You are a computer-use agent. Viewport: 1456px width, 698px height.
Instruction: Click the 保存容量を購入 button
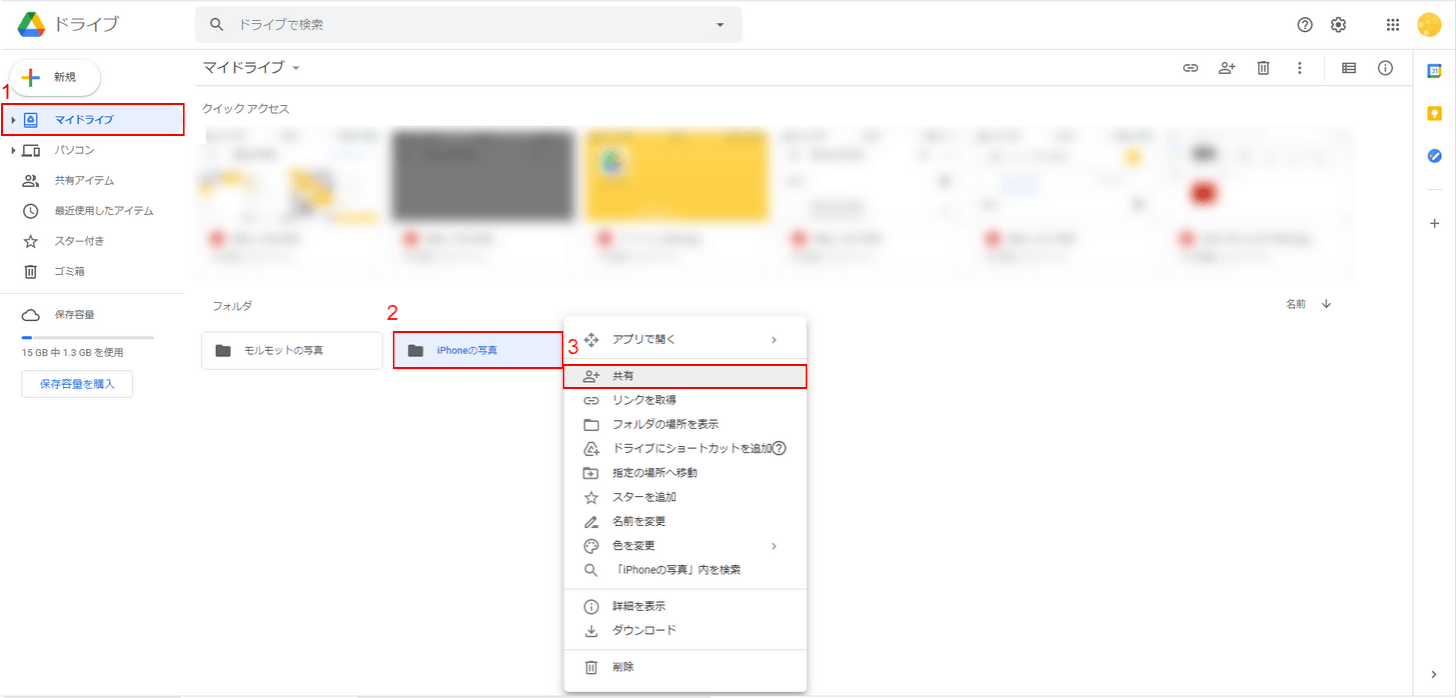pyautogui.click(x=77, y=384)
